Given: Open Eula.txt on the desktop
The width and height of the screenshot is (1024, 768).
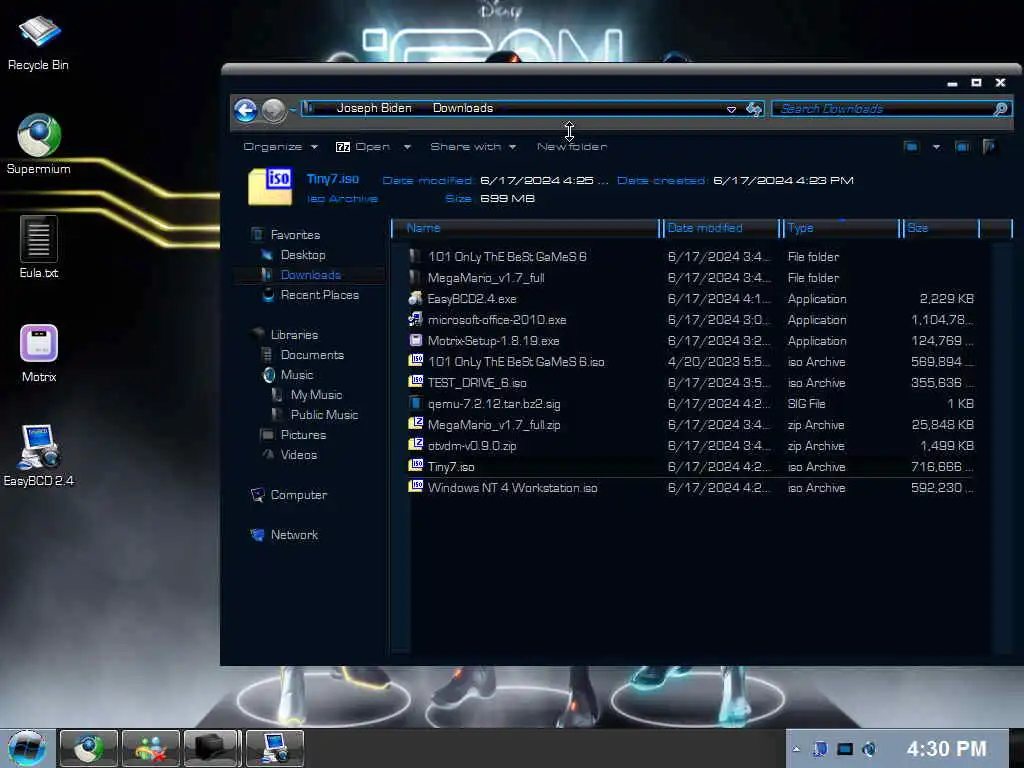Looking at the screenshot, I should [39, 248].
